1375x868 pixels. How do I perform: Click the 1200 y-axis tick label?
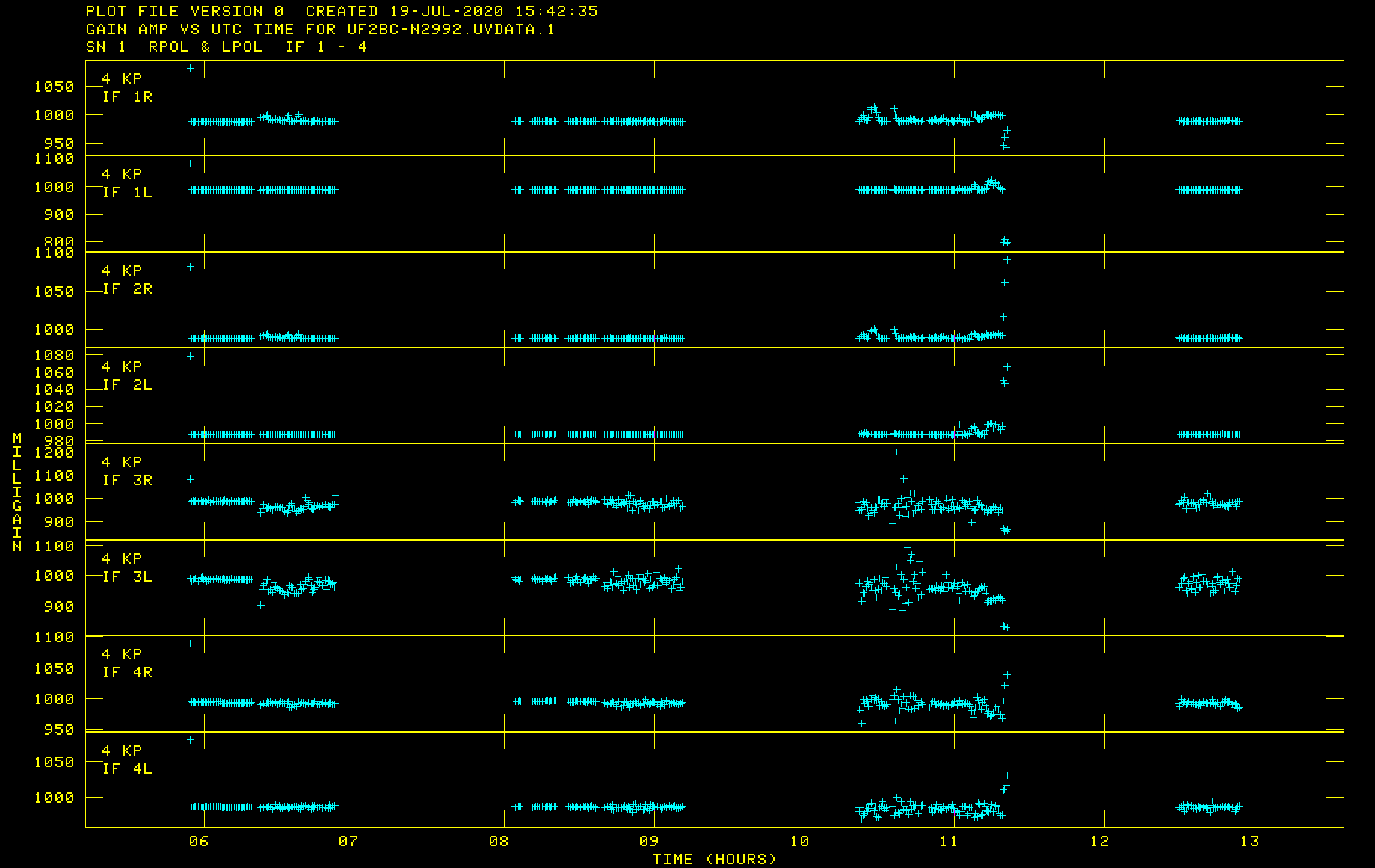click(55, 452)
